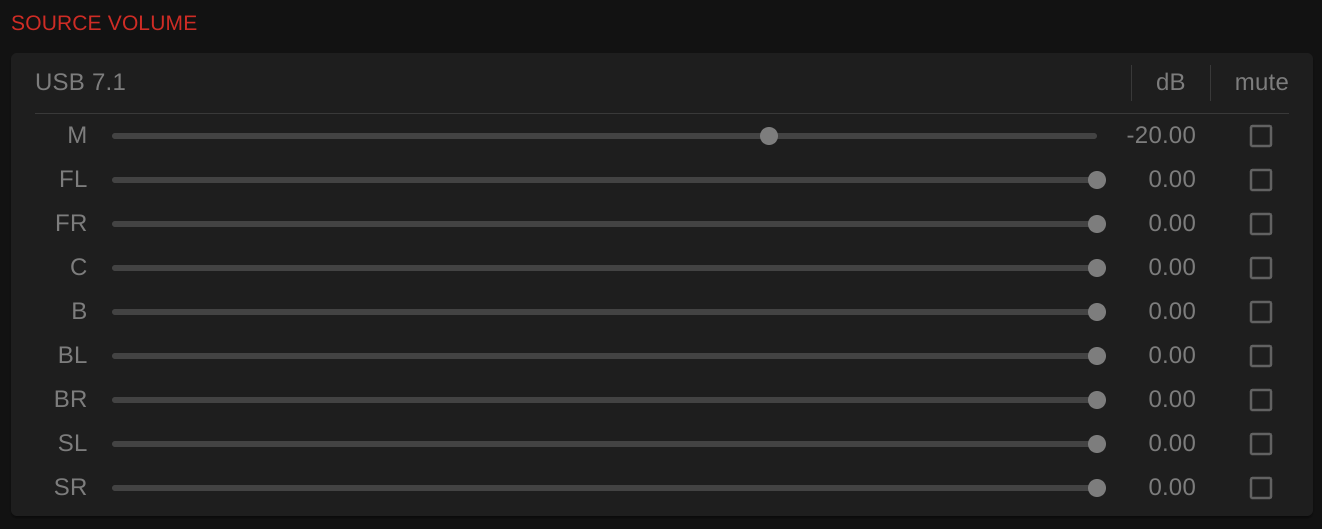Toggle mute for the C channel
The height and width of the screenshot is (529, 1322).
1261,268
